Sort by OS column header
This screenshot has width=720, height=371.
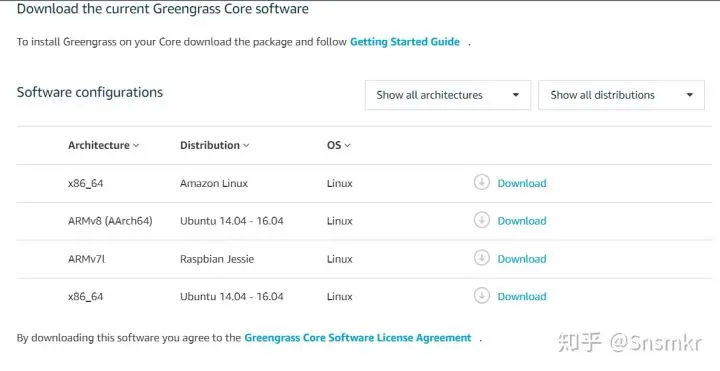338,145
